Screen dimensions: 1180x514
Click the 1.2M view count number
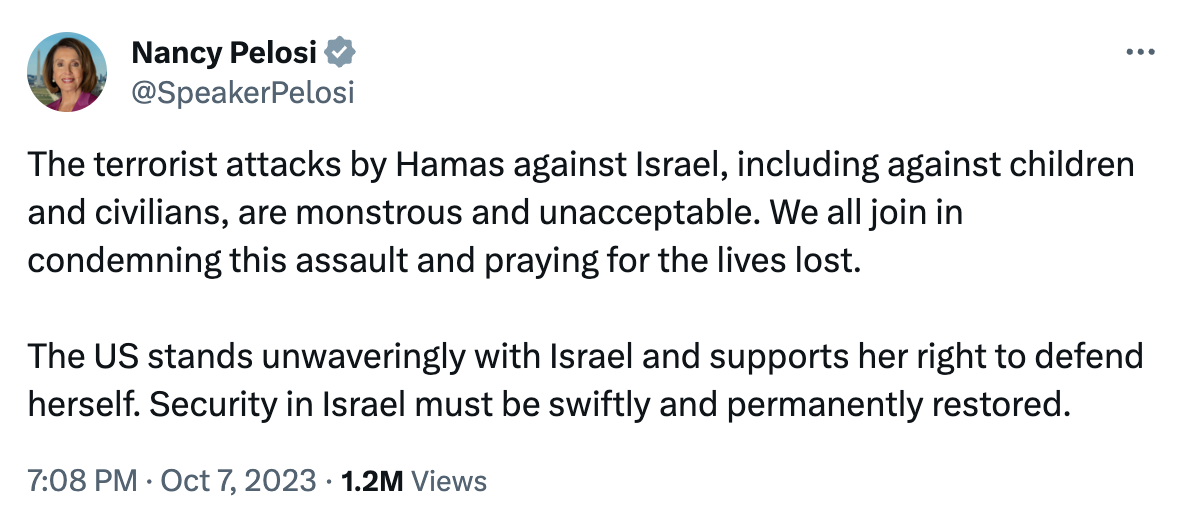click(x=372, y=481)
